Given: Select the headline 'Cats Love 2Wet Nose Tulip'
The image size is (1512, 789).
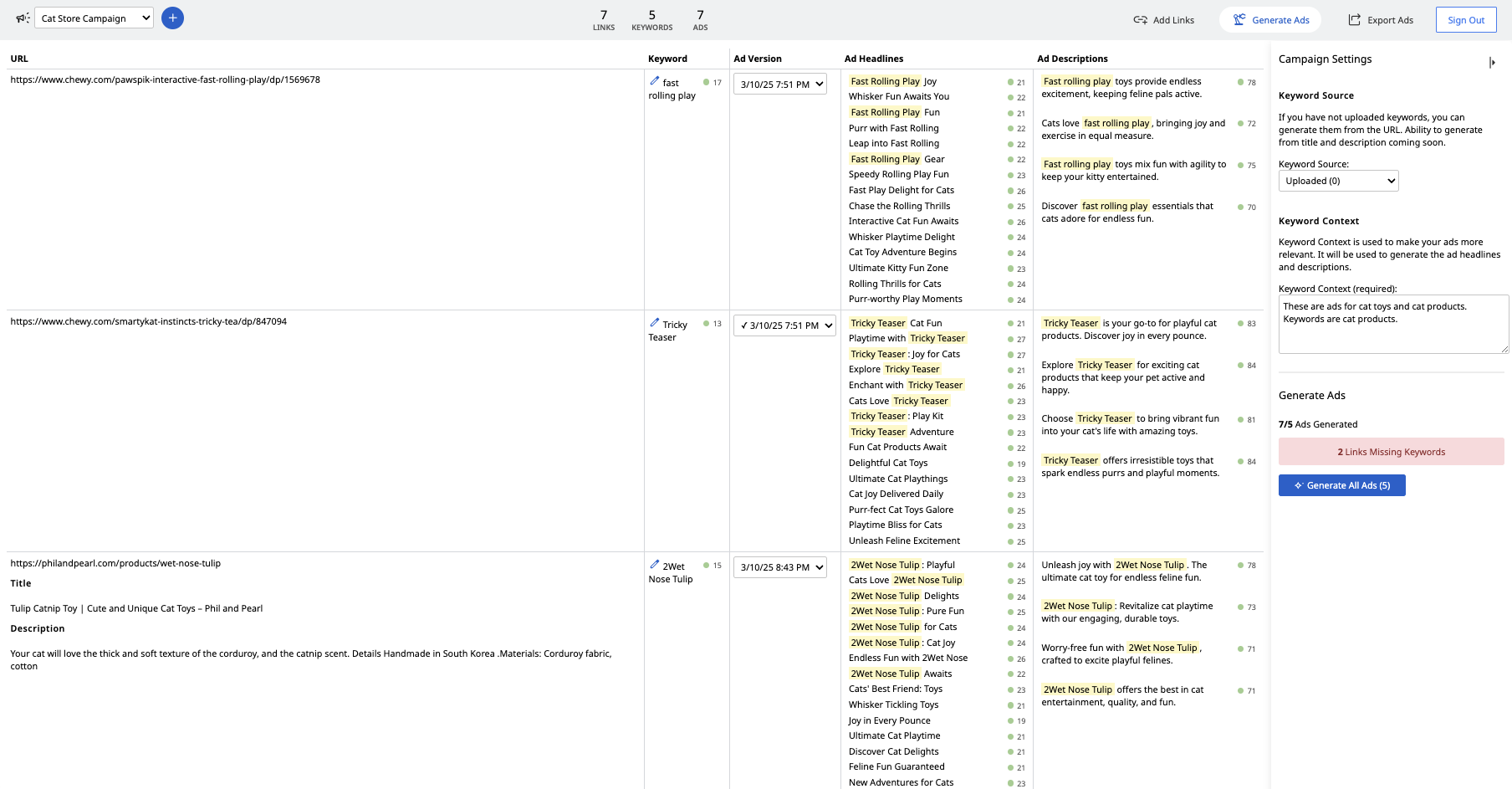Looking at the screenshot, I should pos(906,581).
